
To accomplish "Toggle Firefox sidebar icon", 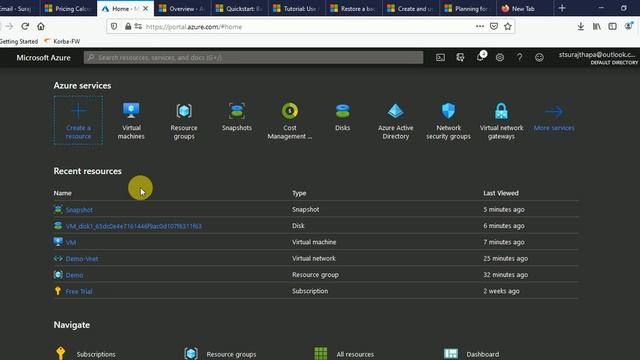I will (612, 27).
